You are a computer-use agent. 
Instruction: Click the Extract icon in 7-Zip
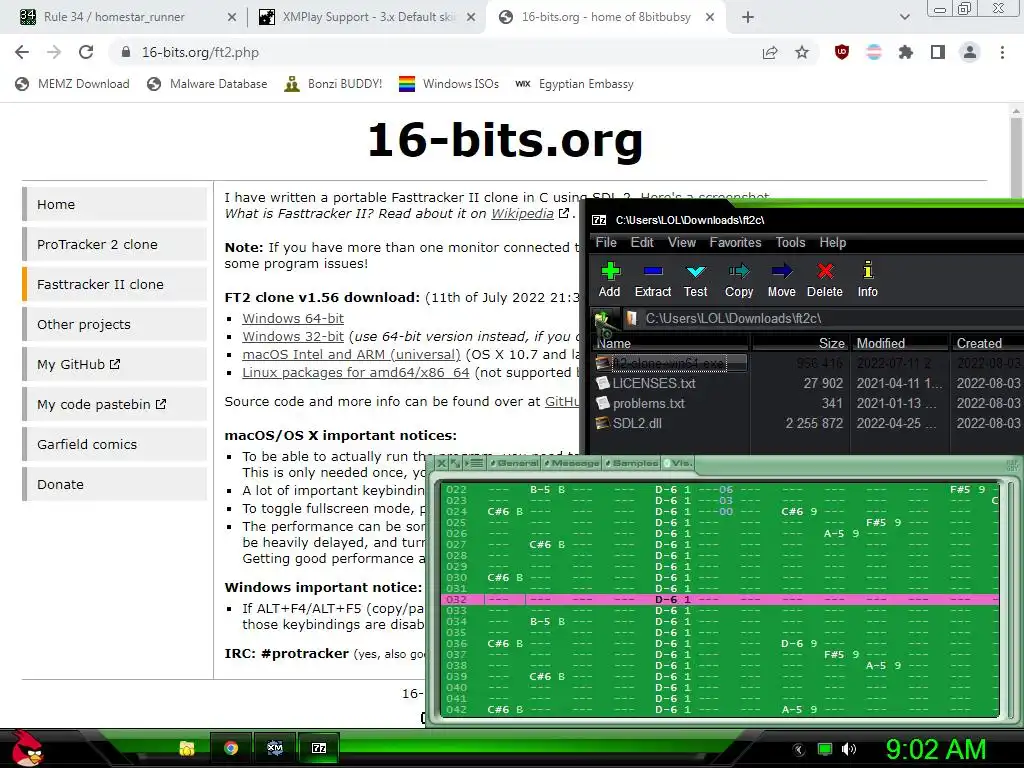coord(652,271)
